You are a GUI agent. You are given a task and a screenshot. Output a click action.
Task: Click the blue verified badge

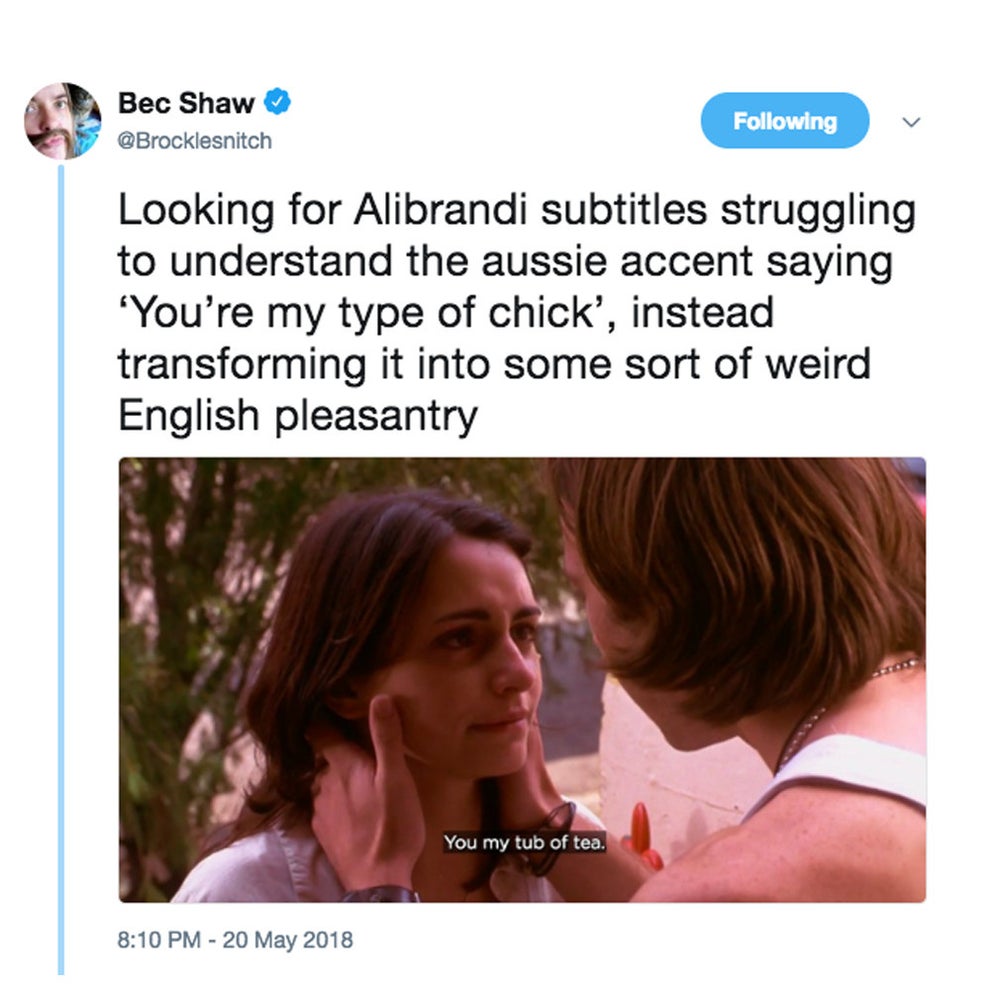[x=278, y=102]
